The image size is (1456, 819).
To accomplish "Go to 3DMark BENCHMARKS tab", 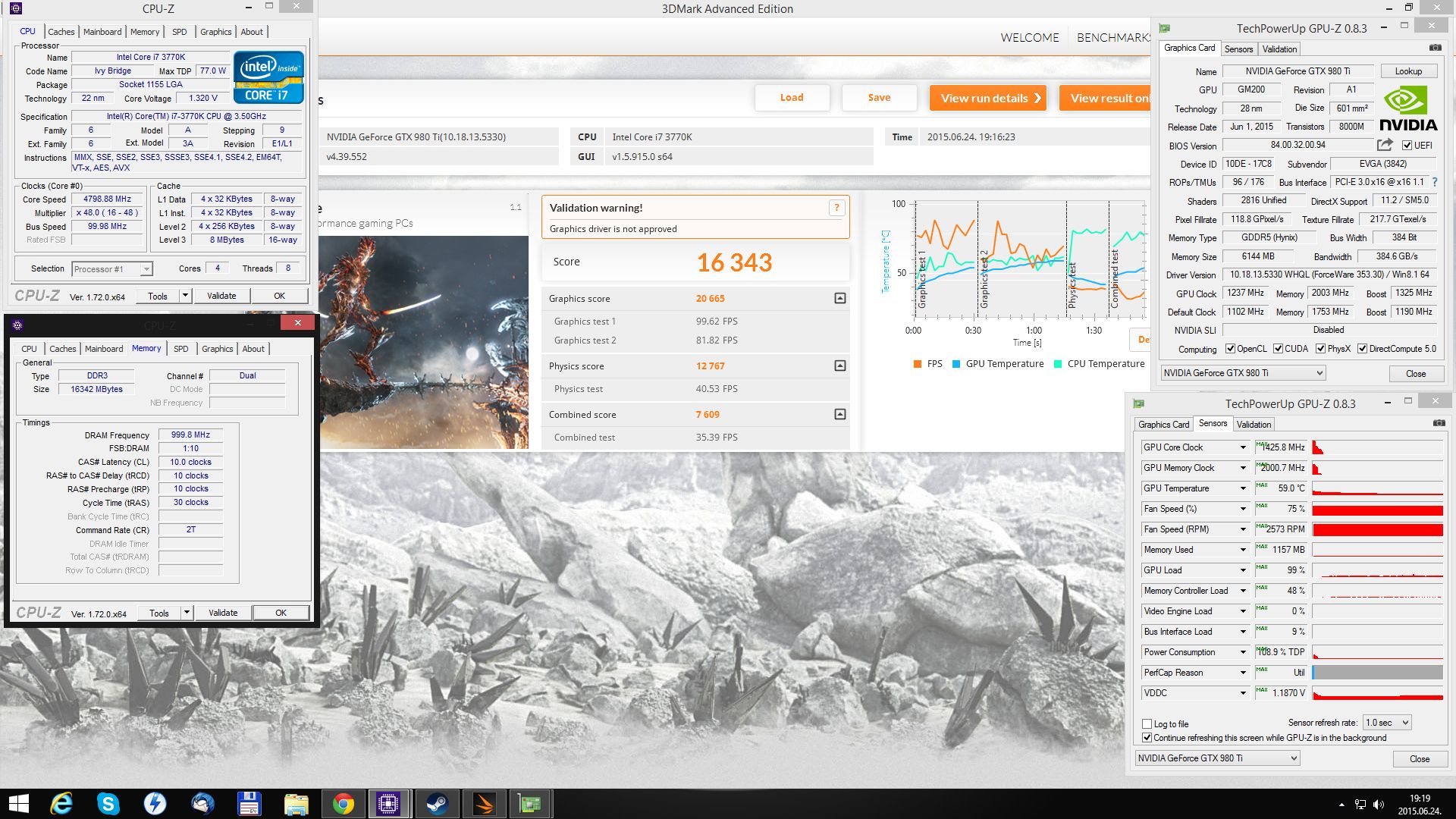I will (x=1113, y=38).
